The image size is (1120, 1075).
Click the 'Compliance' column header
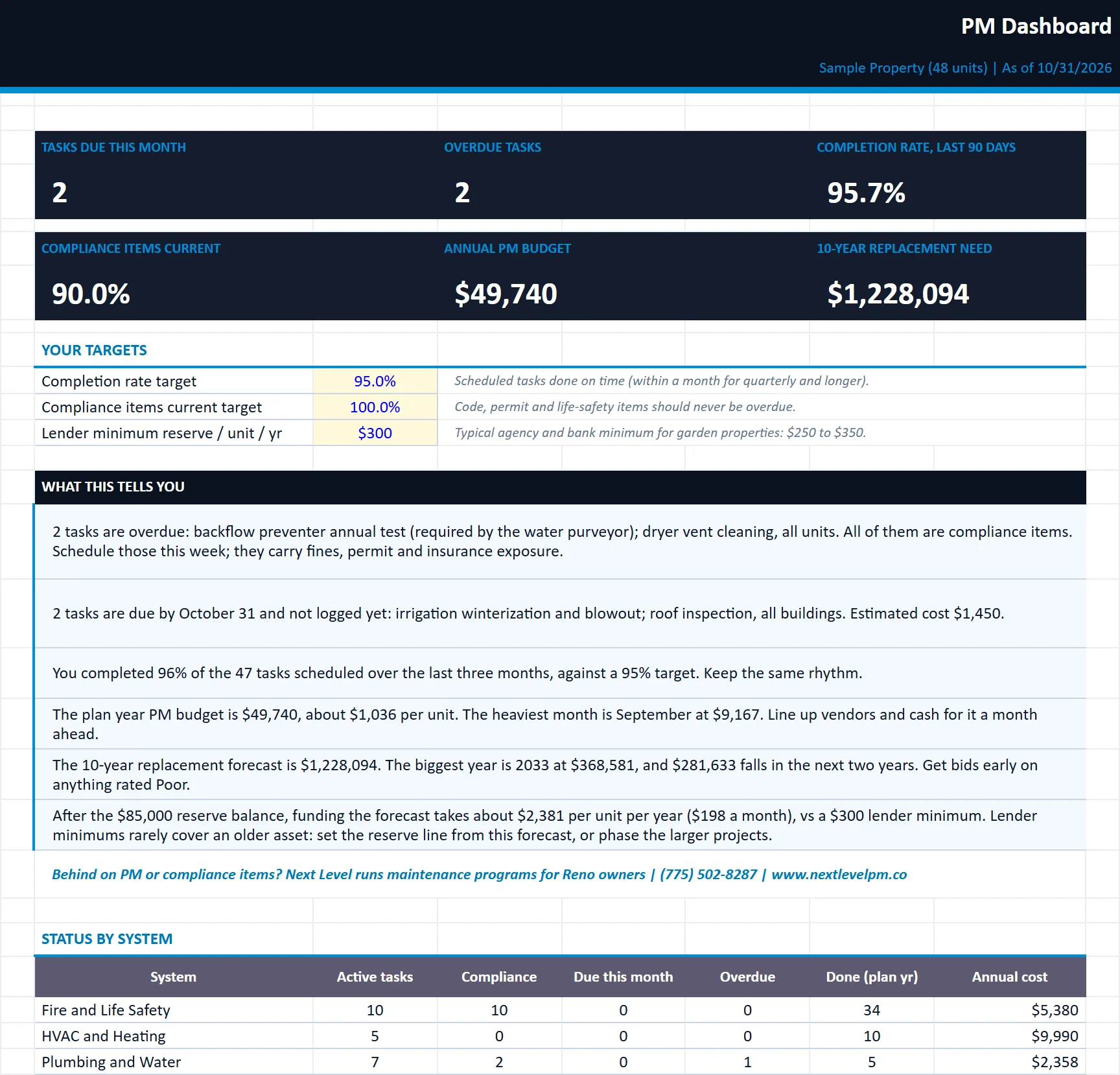[x=499, y=977]
